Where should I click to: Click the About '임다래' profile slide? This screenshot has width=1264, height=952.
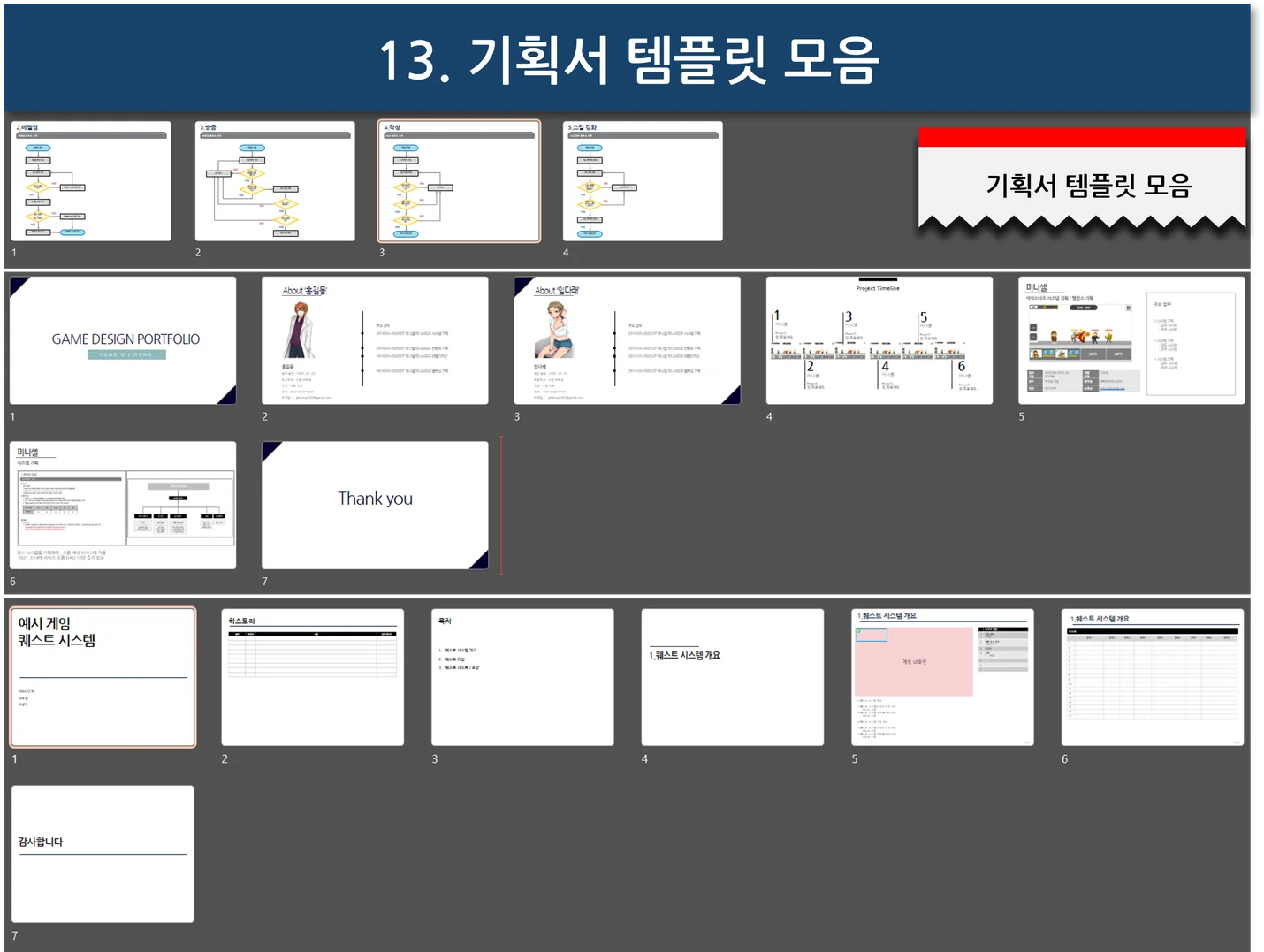click(x=627, y=339)
